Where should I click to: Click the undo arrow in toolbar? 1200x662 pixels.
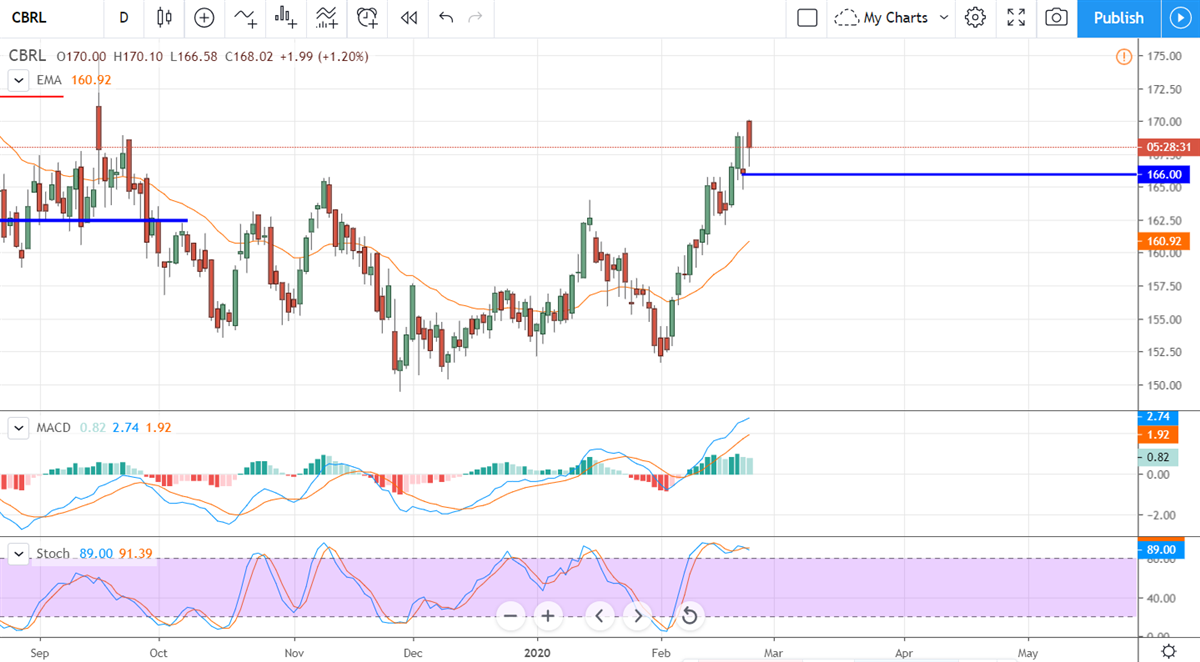pos(446,17)
